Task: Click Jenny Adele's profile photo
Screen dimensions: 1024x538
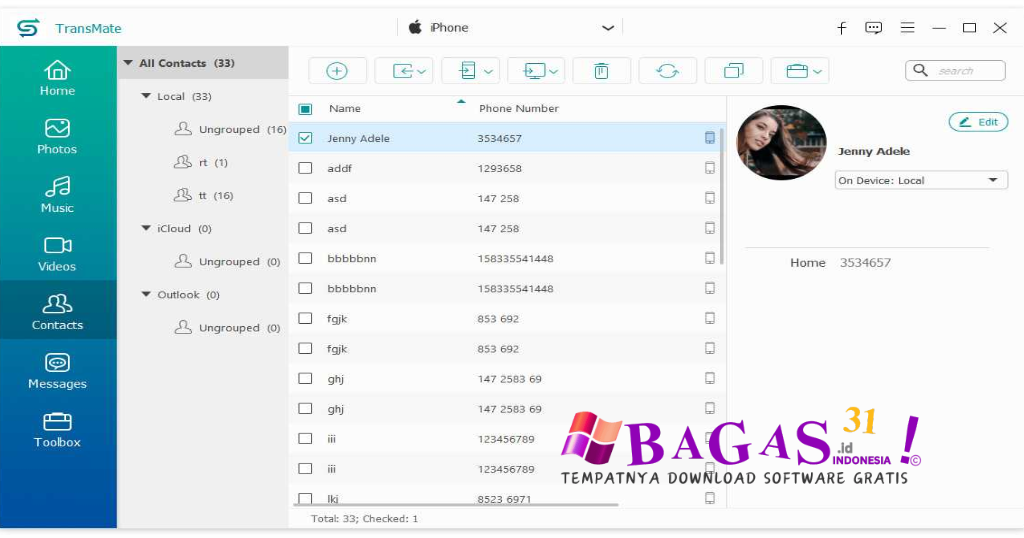Action: coord(781,142)
